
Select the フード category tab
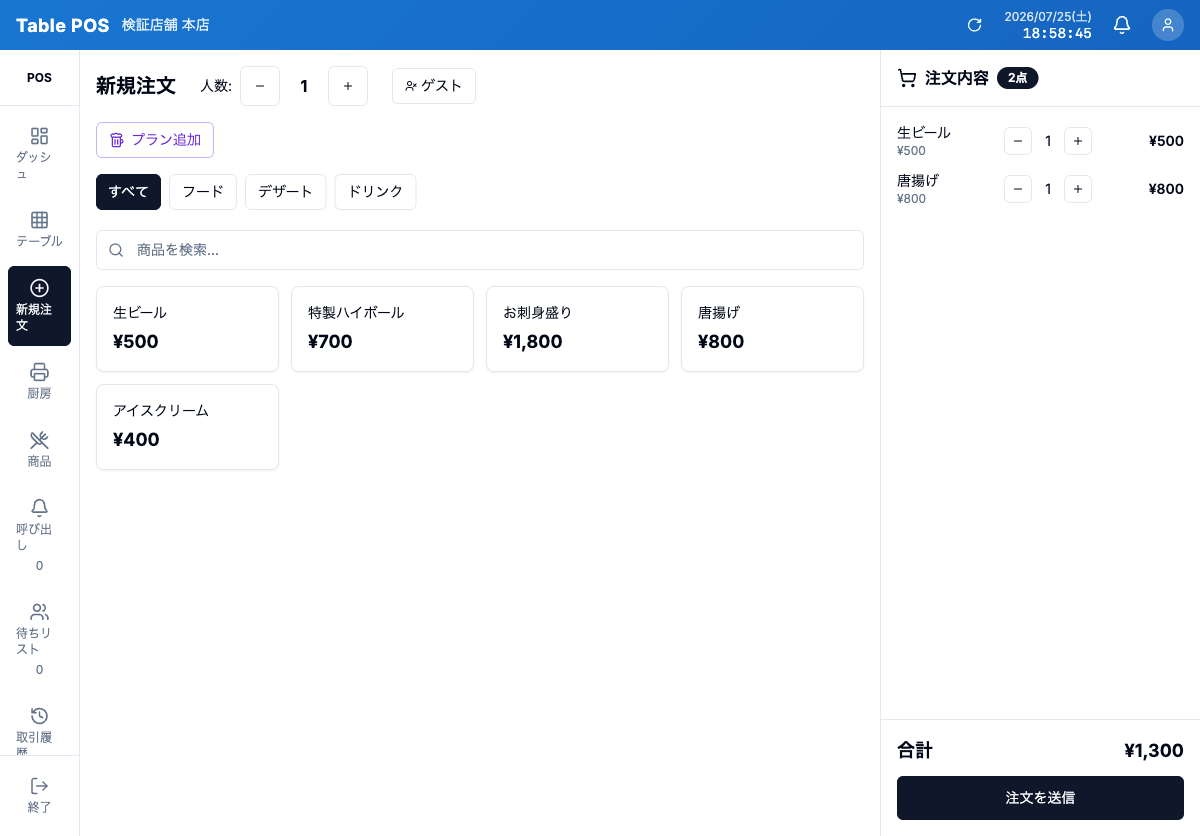[x=203, y=192]
